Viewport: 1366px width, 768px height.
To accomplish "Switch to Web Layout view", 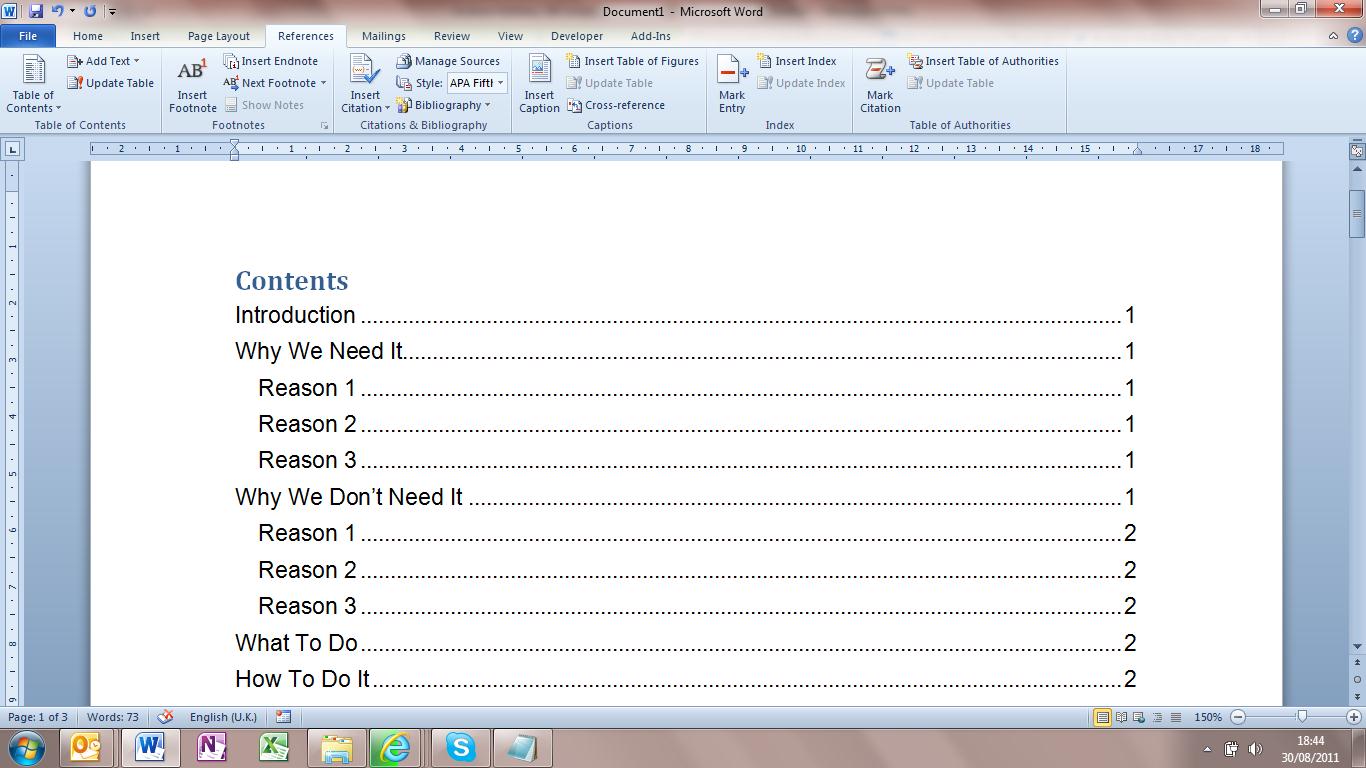I will coord(1140,717).
